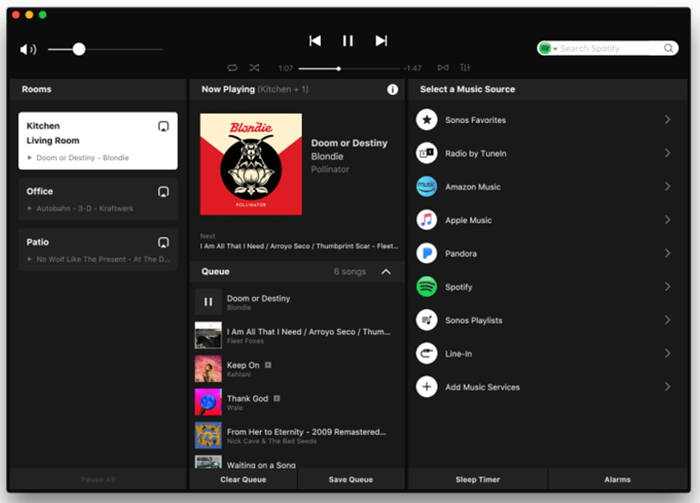Open track info icon in Now Playing
700x503 pixels.
coord(392,90)
